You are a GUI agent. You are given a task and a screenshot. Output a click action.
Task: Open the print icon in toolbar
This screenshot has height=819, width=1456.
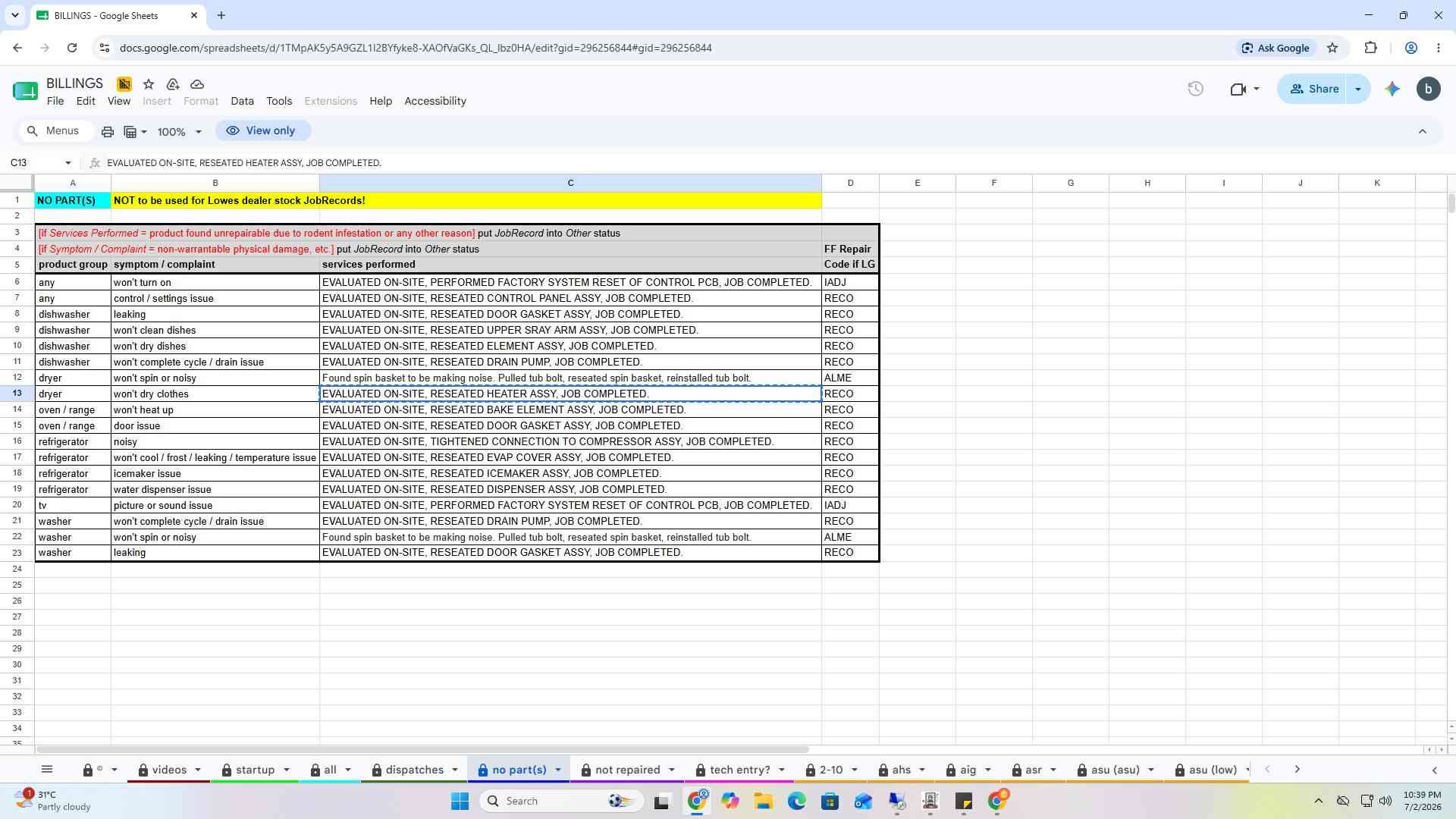108,131
